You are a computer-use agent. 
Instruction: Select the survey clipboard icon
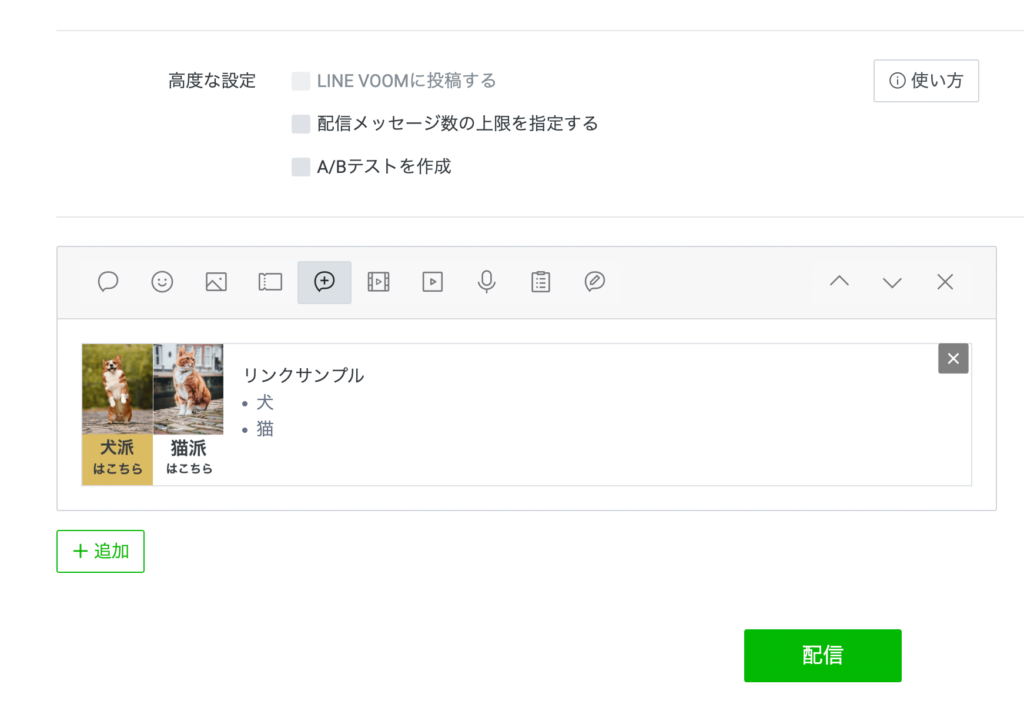[x=540, y=282]
